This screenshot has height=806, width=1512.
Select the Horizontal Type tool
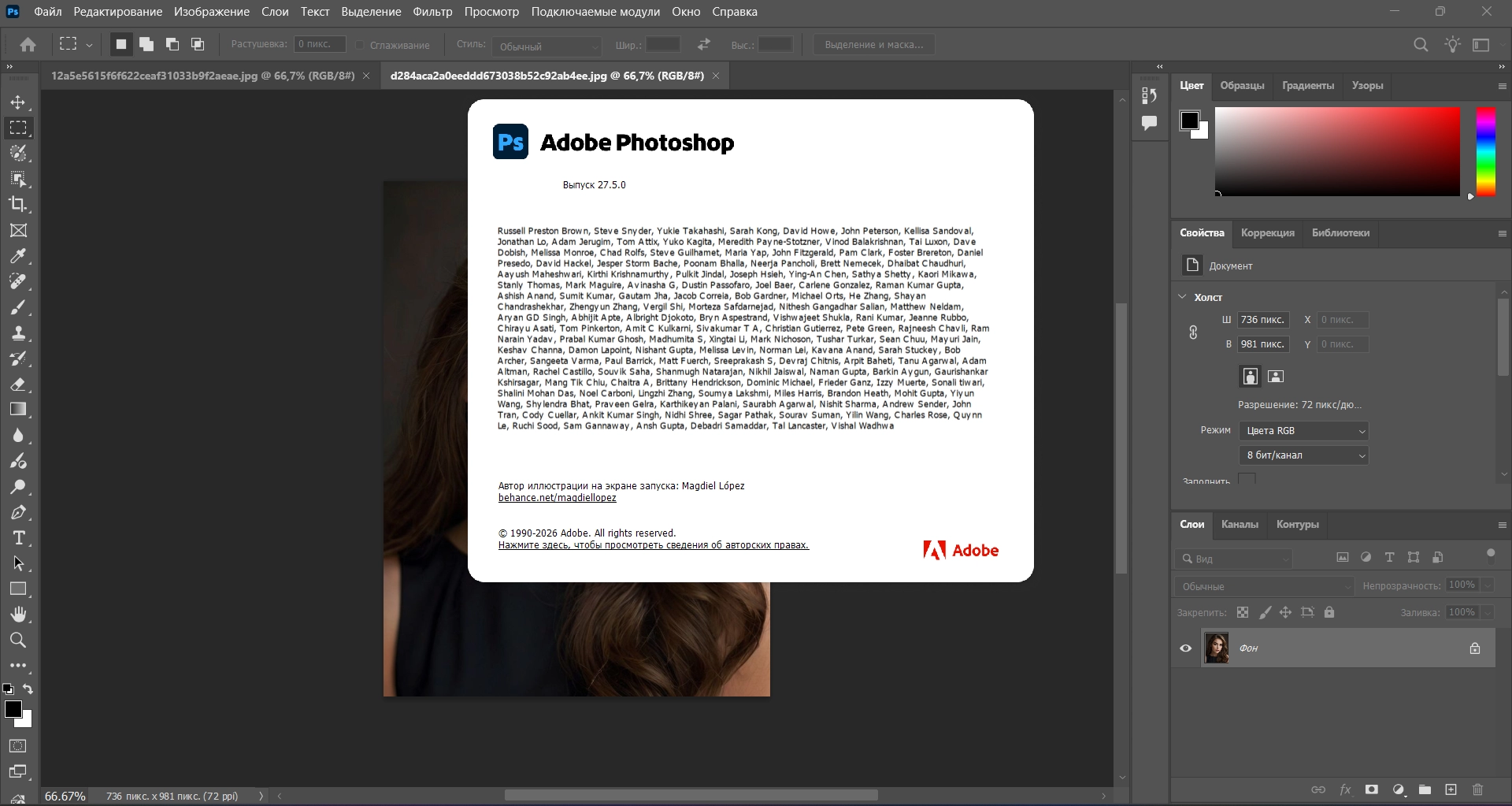pos(18,538)
